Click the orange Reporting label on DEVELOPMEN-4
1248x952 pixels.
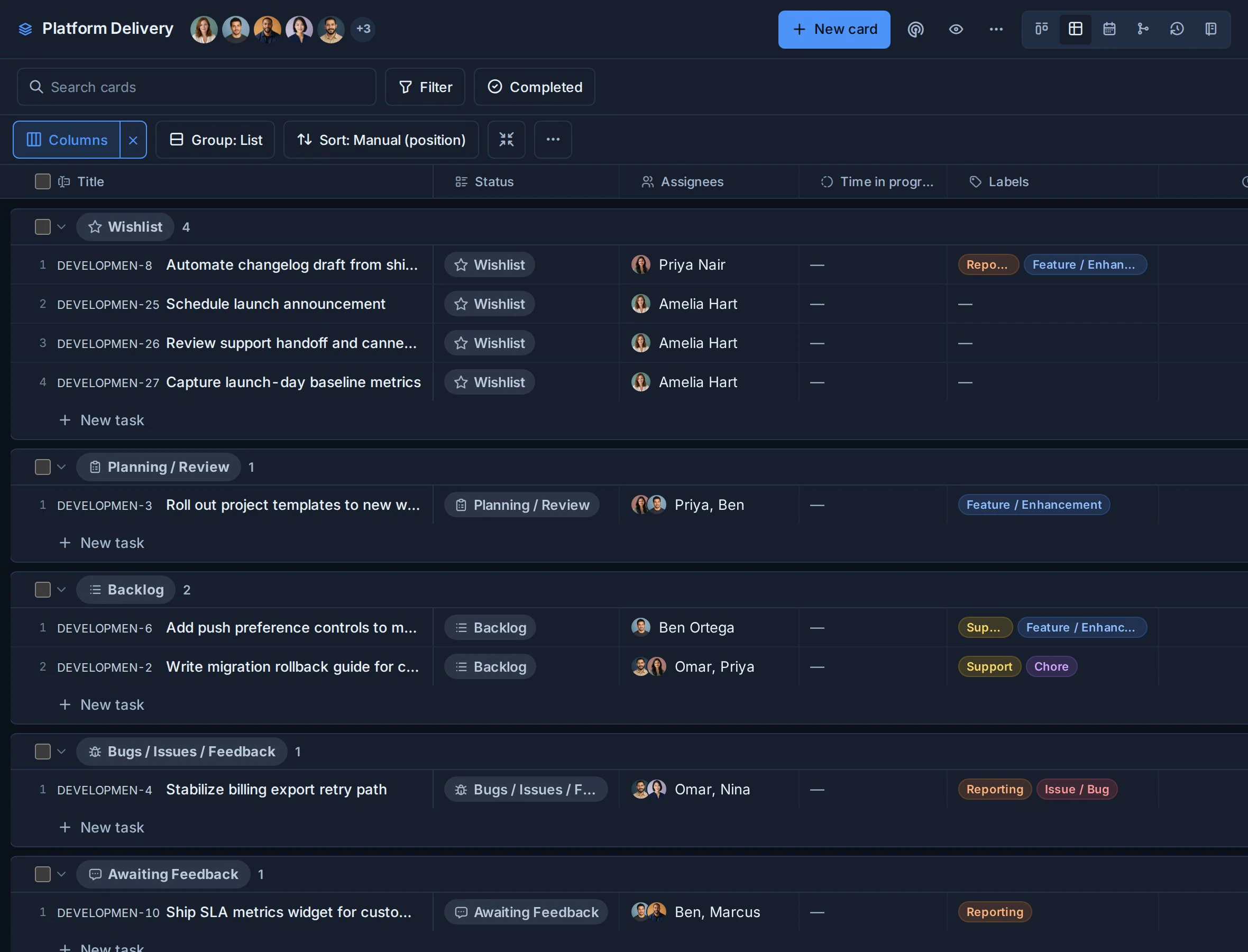(x=994, y=789)
